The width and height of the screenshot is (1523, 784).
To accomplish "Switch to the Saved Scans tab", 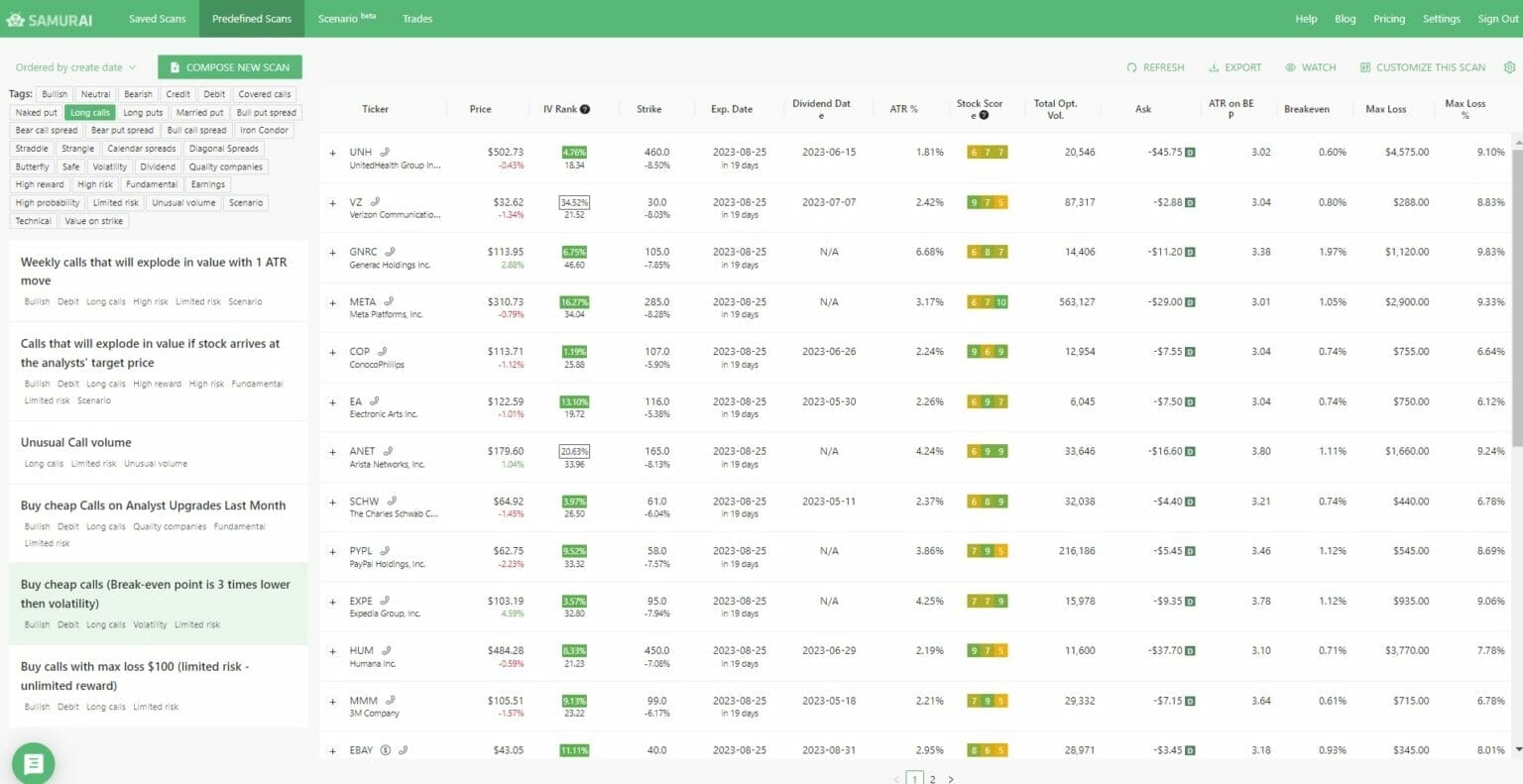I will point(157,18).
